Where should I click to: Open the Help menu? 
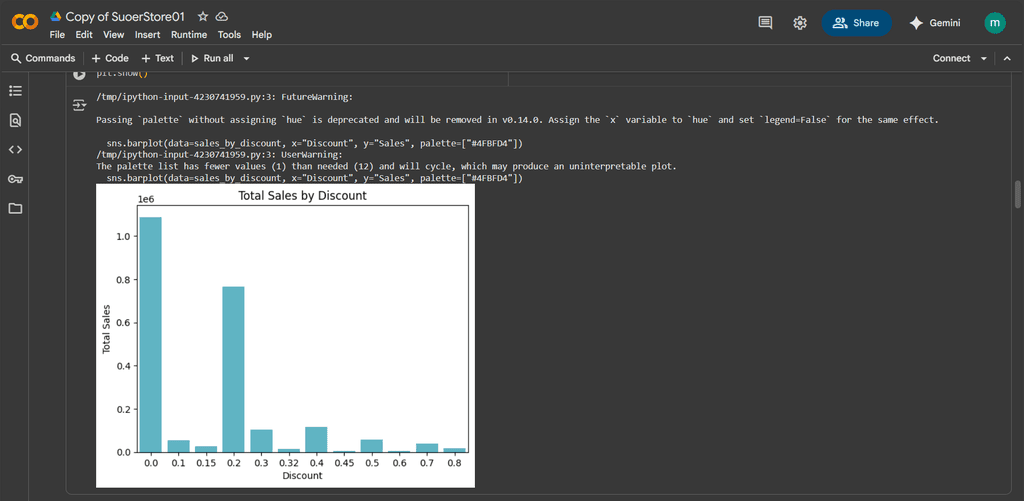pyautogui.click(x=262, y=35)
